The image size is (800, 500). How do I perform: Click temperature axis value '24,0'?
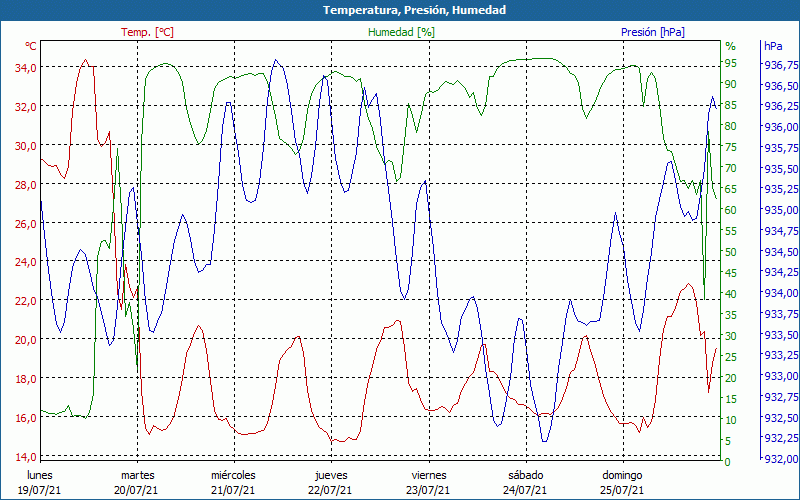pyautogui.click(x=25, y=262)
